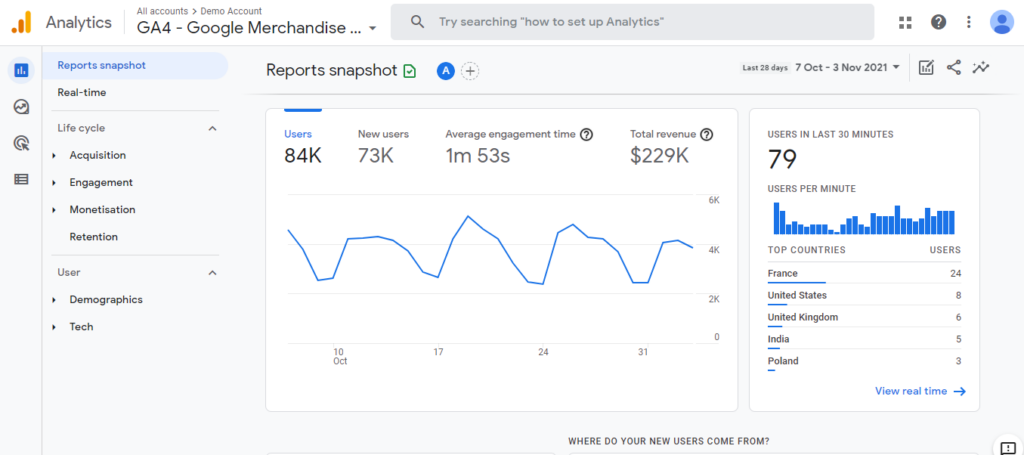Click help icon beside Total revenue
This screenshot has height=455, width=1024.
pyautogui.click(x=706, y=134)
